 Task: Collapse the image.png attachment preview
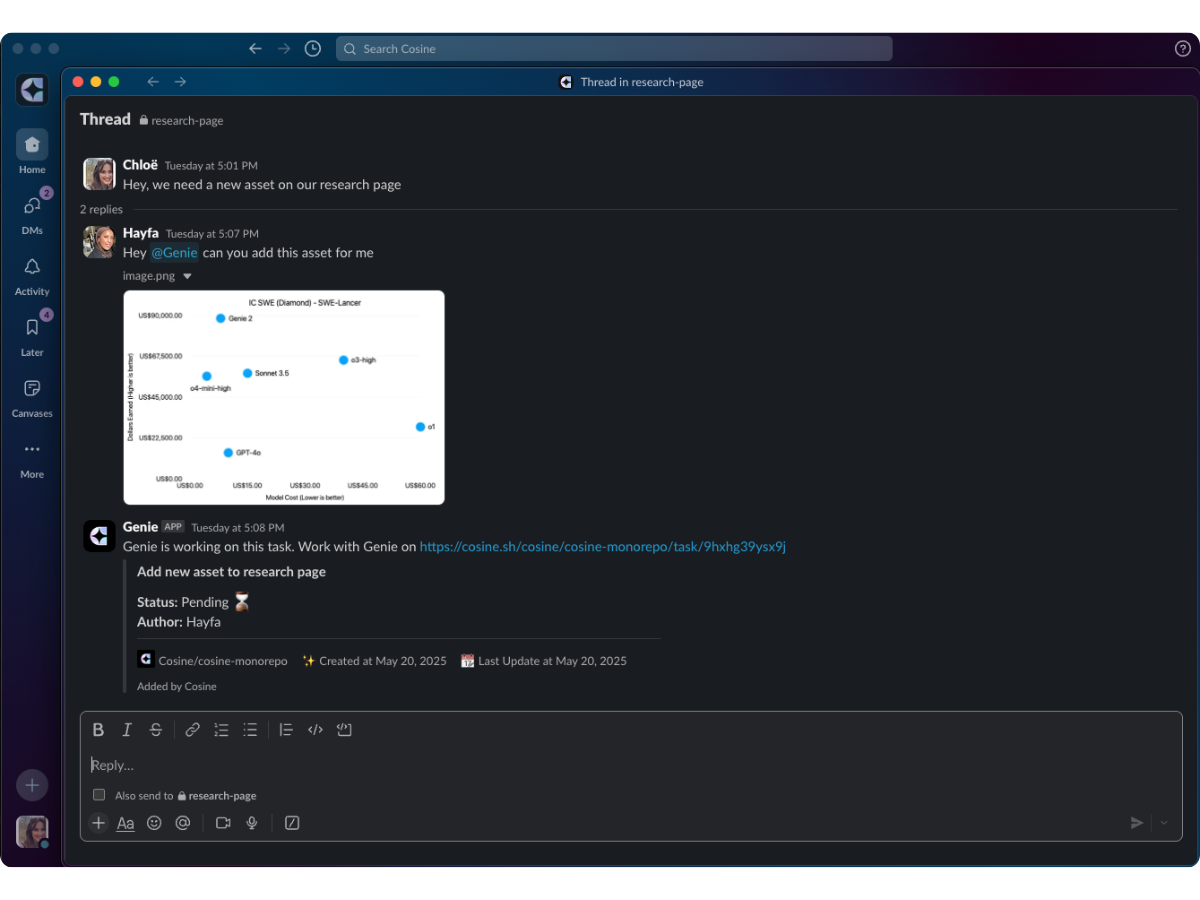[186, 276]
